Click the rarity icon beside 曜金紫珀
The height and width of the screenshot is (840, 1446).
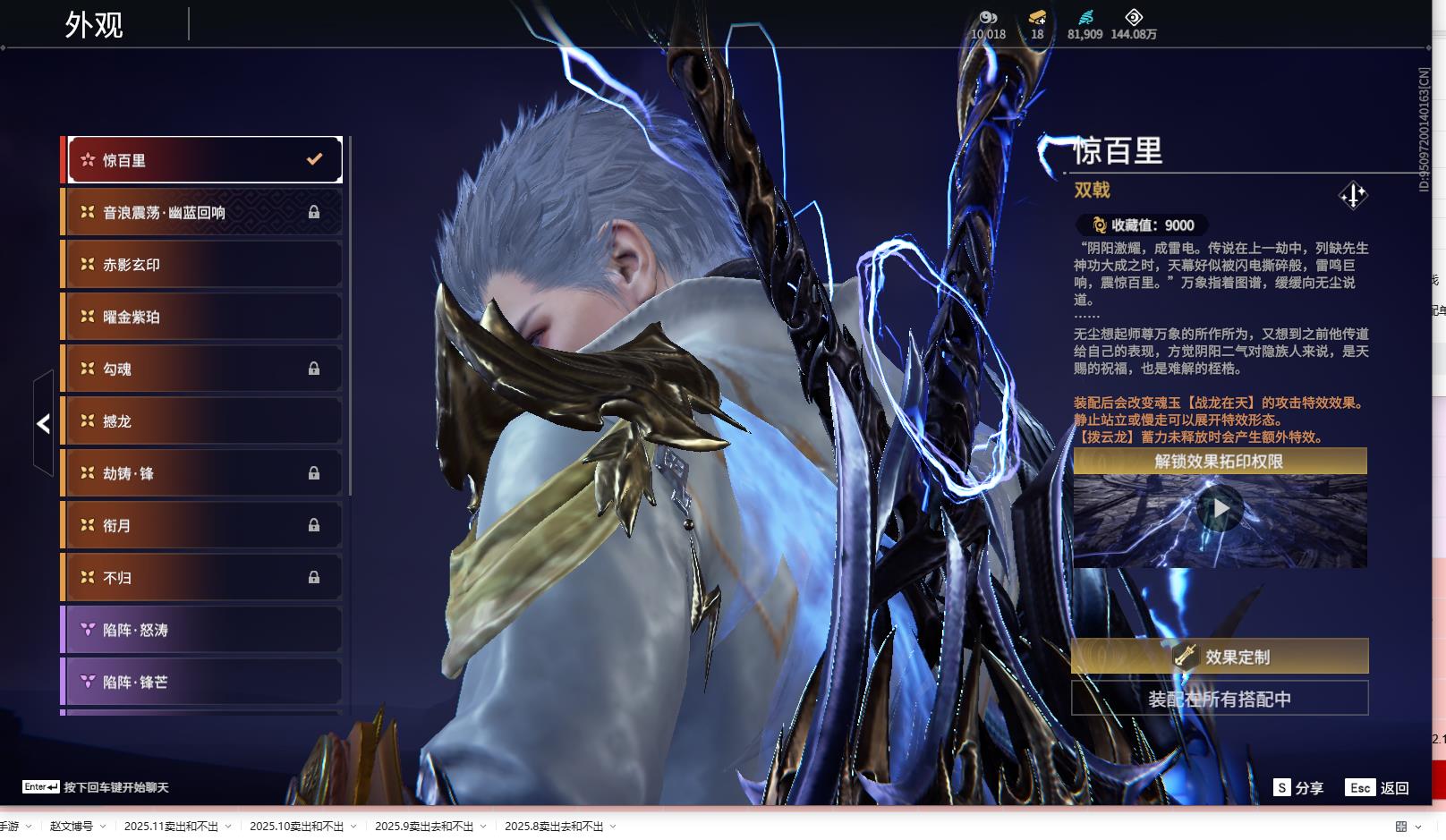87,316
